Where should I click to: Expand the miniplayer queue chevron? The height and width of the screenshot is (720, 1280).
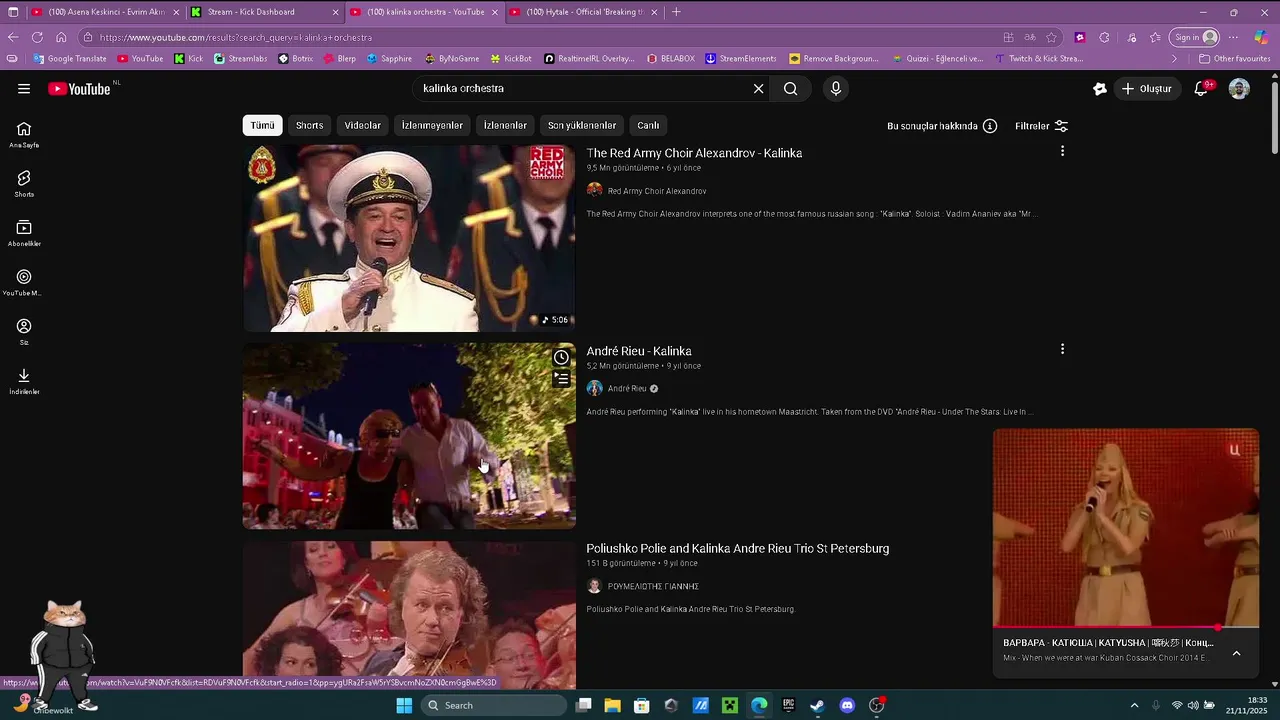click(x=1236, y=653)
